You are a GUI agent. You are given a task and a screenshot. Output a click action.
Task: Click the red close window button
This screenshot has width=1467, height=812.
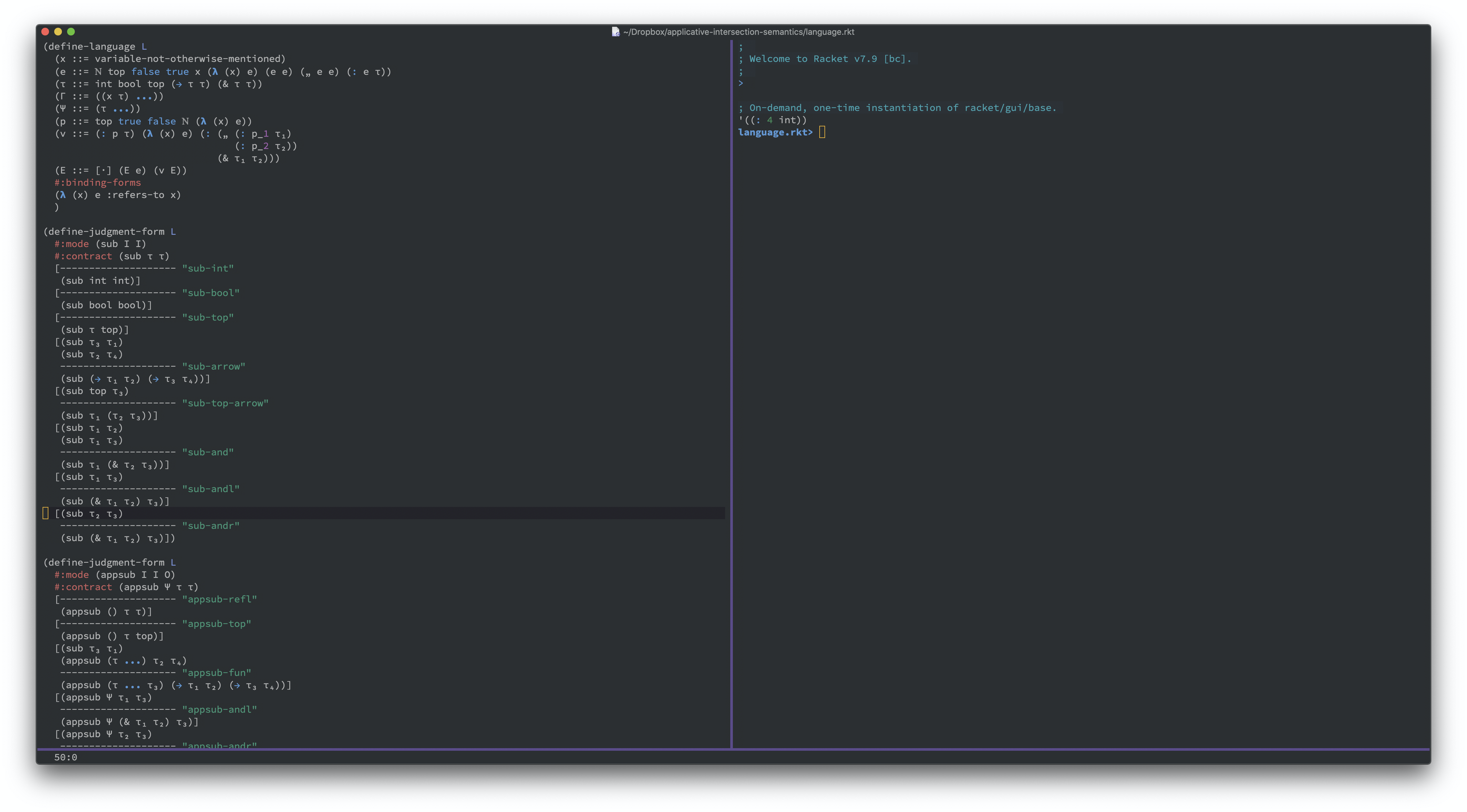click(x=45, y=32)
